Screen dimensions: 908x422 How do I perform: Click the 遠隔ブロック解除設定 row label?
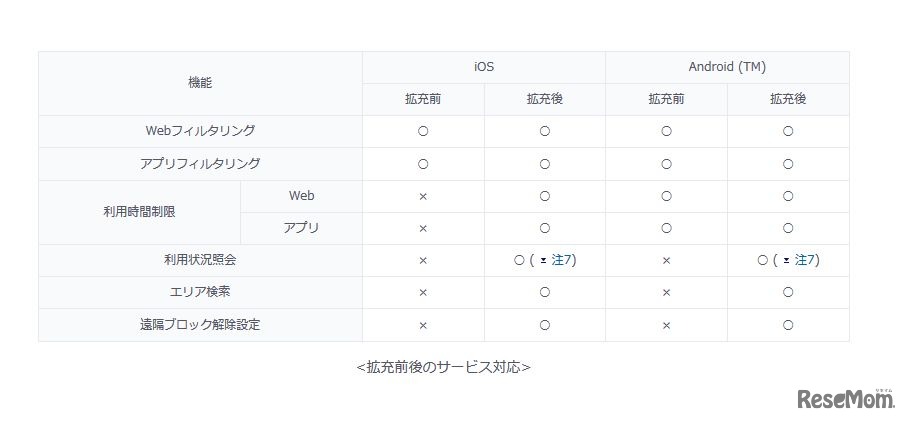[x=200, y=325]
